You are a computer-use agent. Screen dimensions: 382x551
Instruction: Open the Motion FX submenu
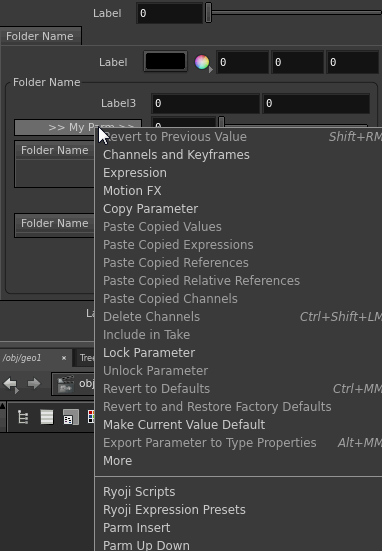pyautogui.click(x=239, y=190)
